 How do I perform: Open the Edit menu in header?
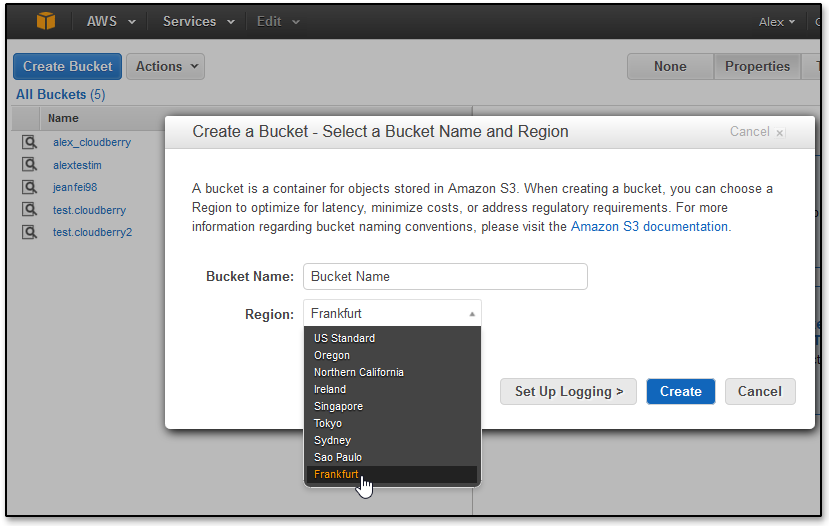[x=277, y=21]
